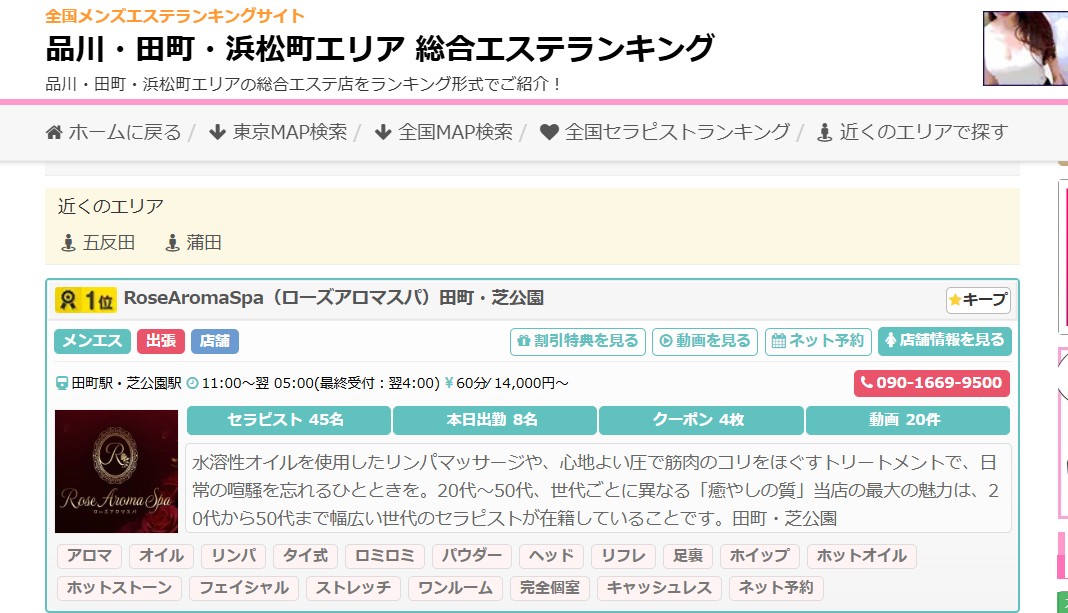
Task: Call phone number 090-1669-9500 button
Action: point(932,383)
